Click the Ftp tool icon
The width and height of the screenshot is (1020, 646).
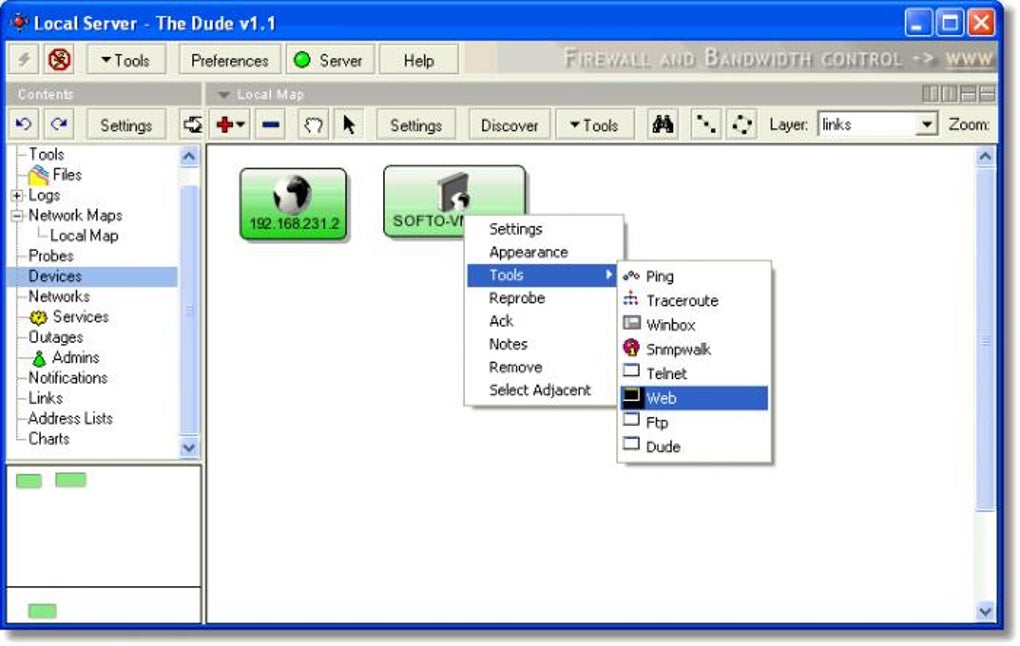pyautogui.click(x=631, y=420)
